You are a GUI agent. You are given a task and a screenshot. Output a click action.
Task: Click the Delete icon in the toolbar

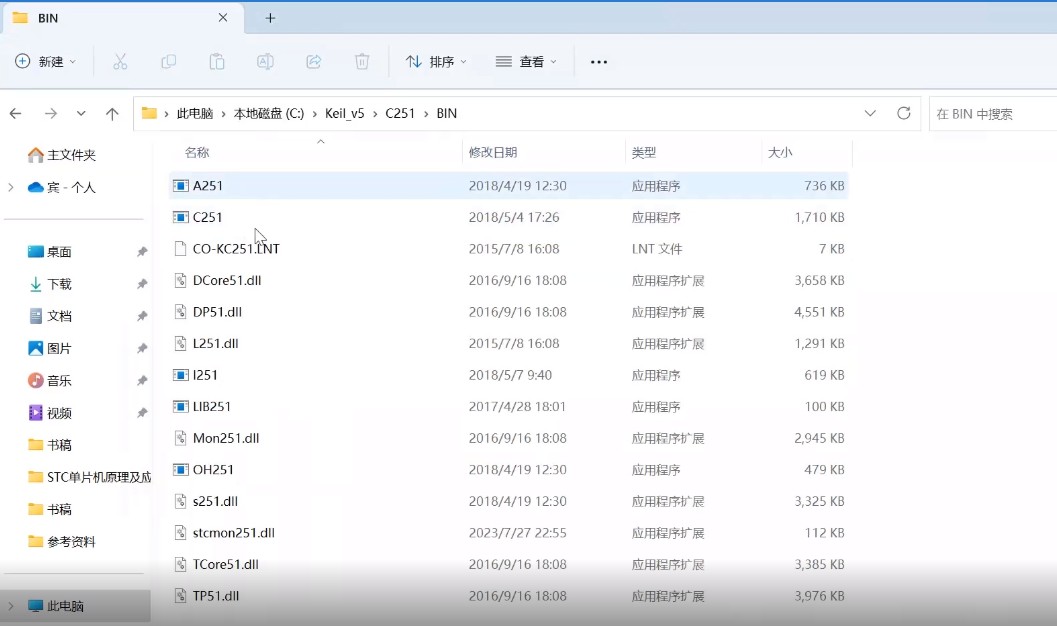click(x=361, y=61)
